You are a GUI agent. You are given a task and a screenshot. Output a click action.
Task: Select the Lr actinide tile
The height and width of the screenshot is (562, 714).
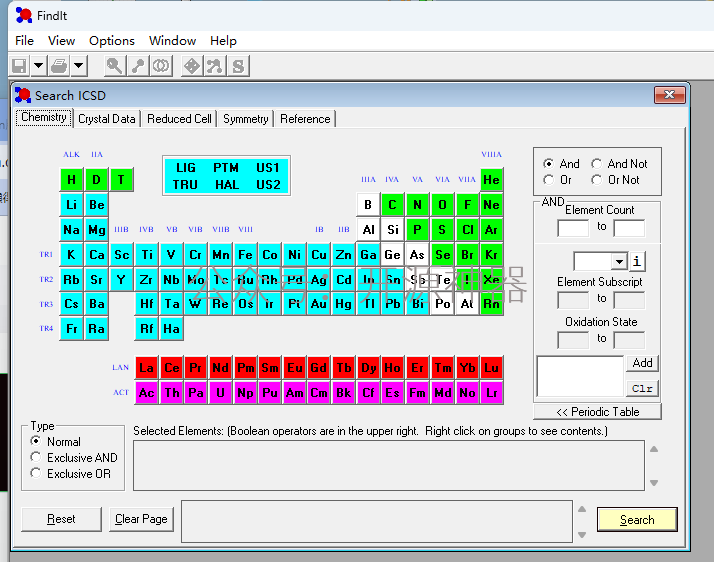click(x=491, y=393)
